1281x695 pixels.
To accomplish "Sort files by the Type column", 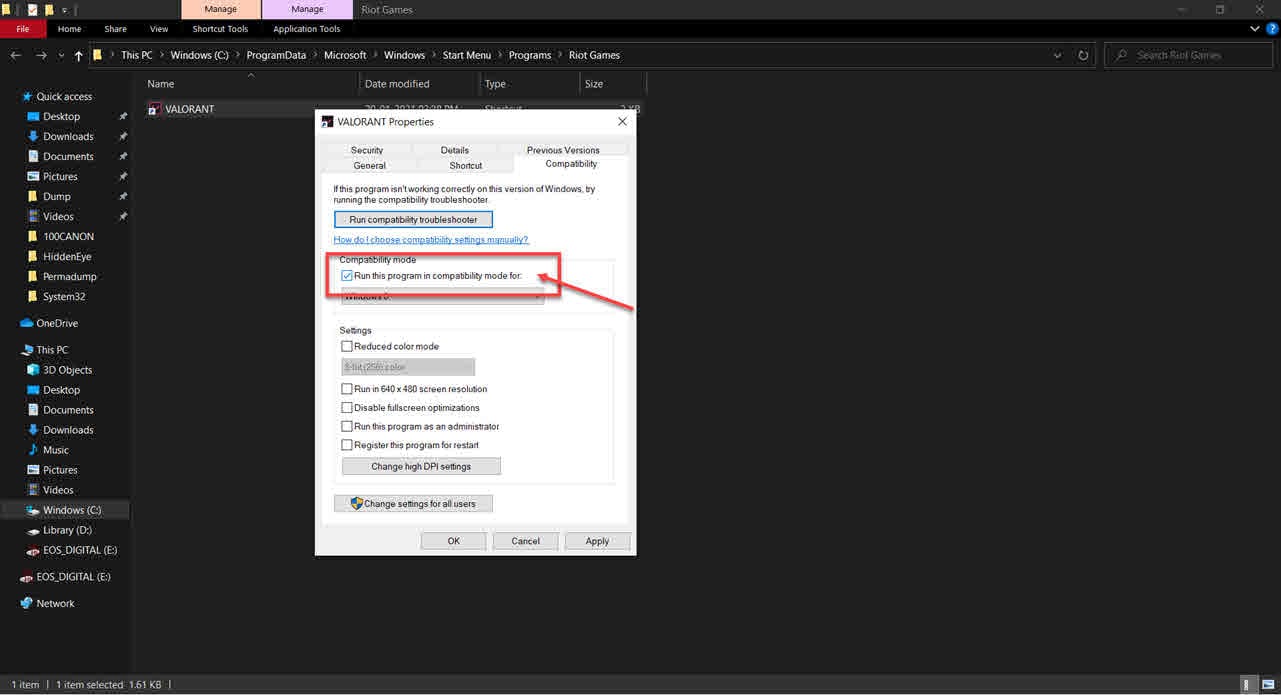I will click(x=495, y=84).
